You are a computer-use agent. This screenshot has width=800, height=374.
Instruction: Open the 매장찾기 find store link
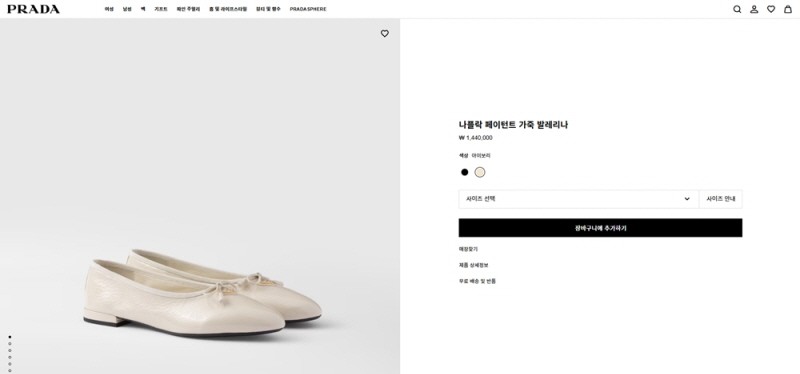[468, 250]
